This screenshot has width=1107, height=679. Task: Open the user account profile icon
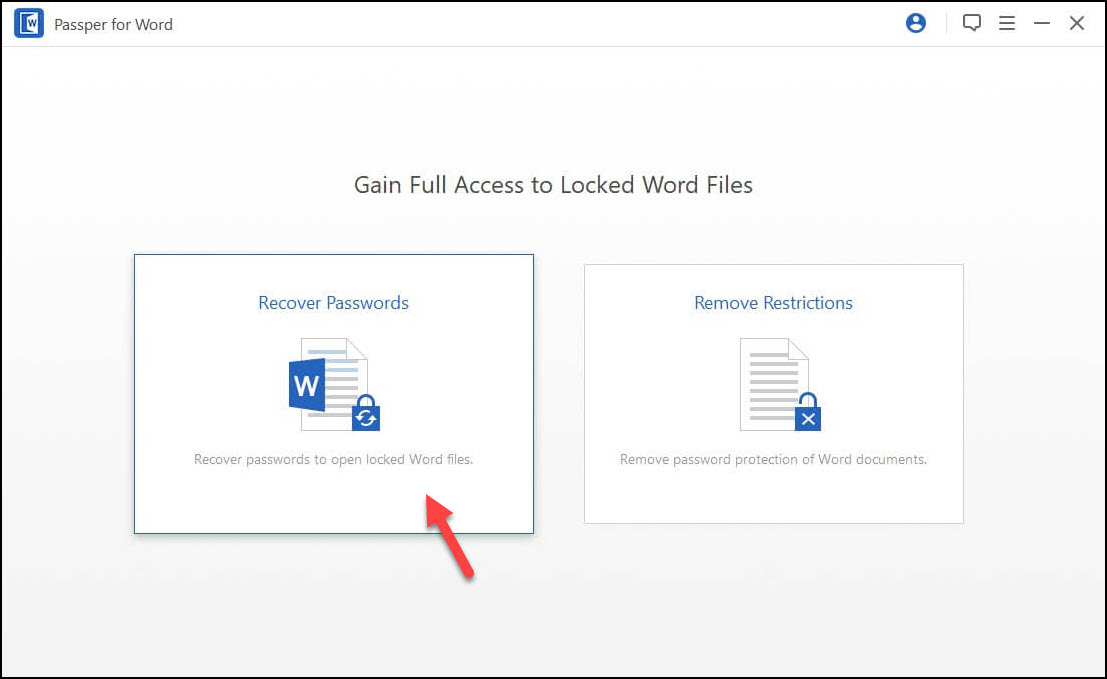916,23
